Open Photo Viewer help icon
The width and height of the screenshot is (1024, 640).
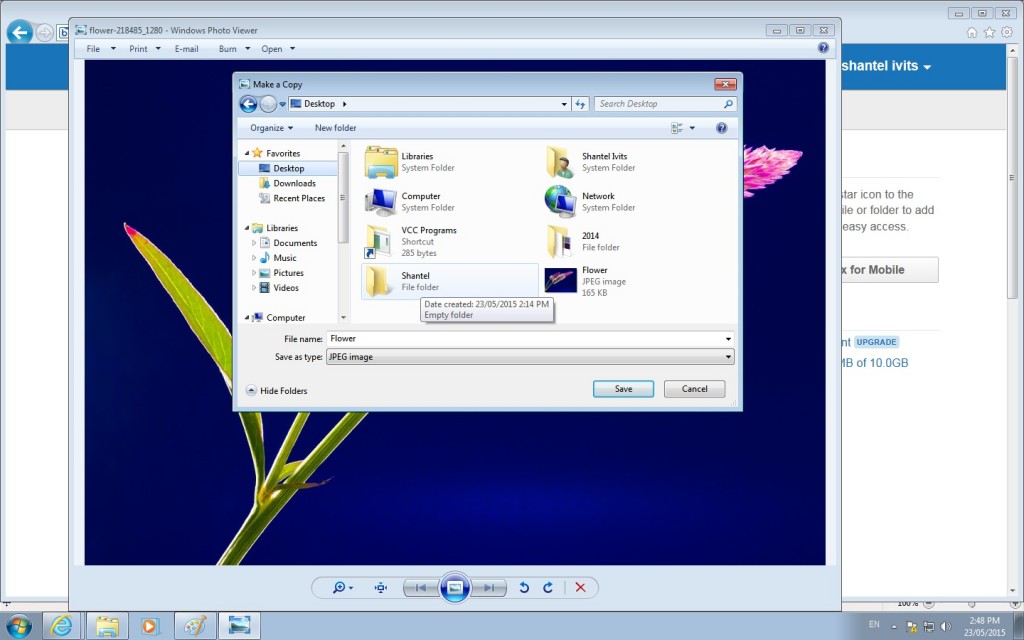(824, 48)
